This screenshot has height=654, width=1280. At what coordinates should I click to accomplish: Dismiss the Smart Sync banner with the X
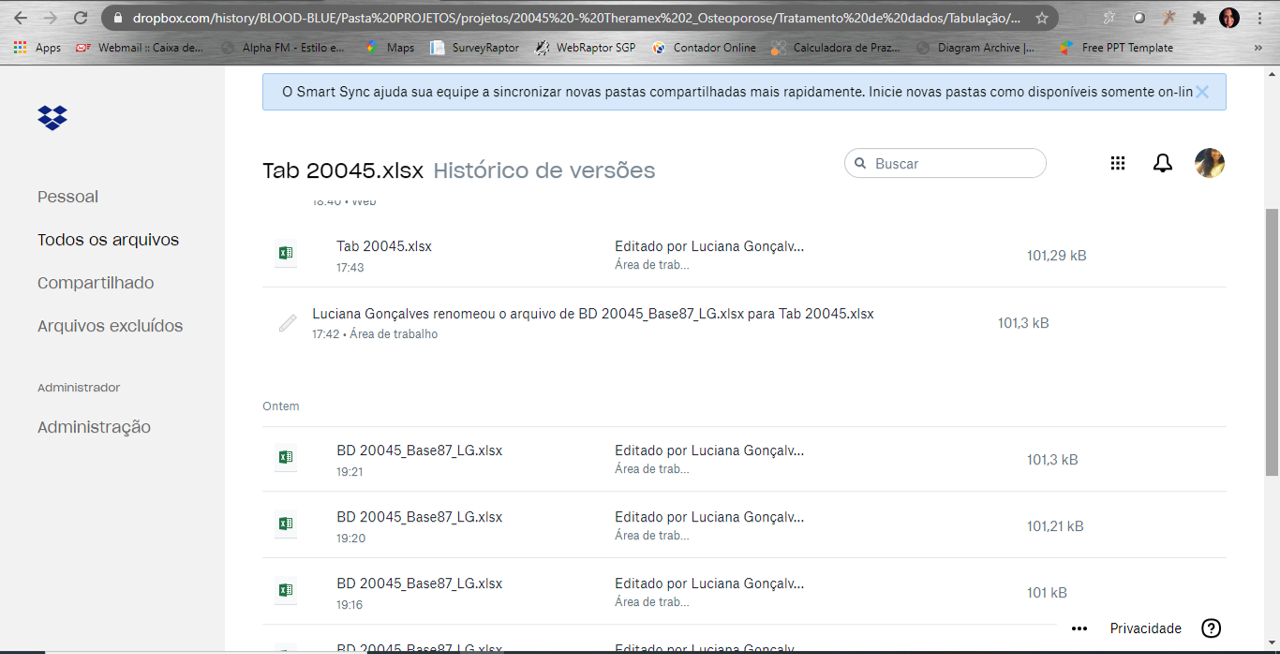1203,91
